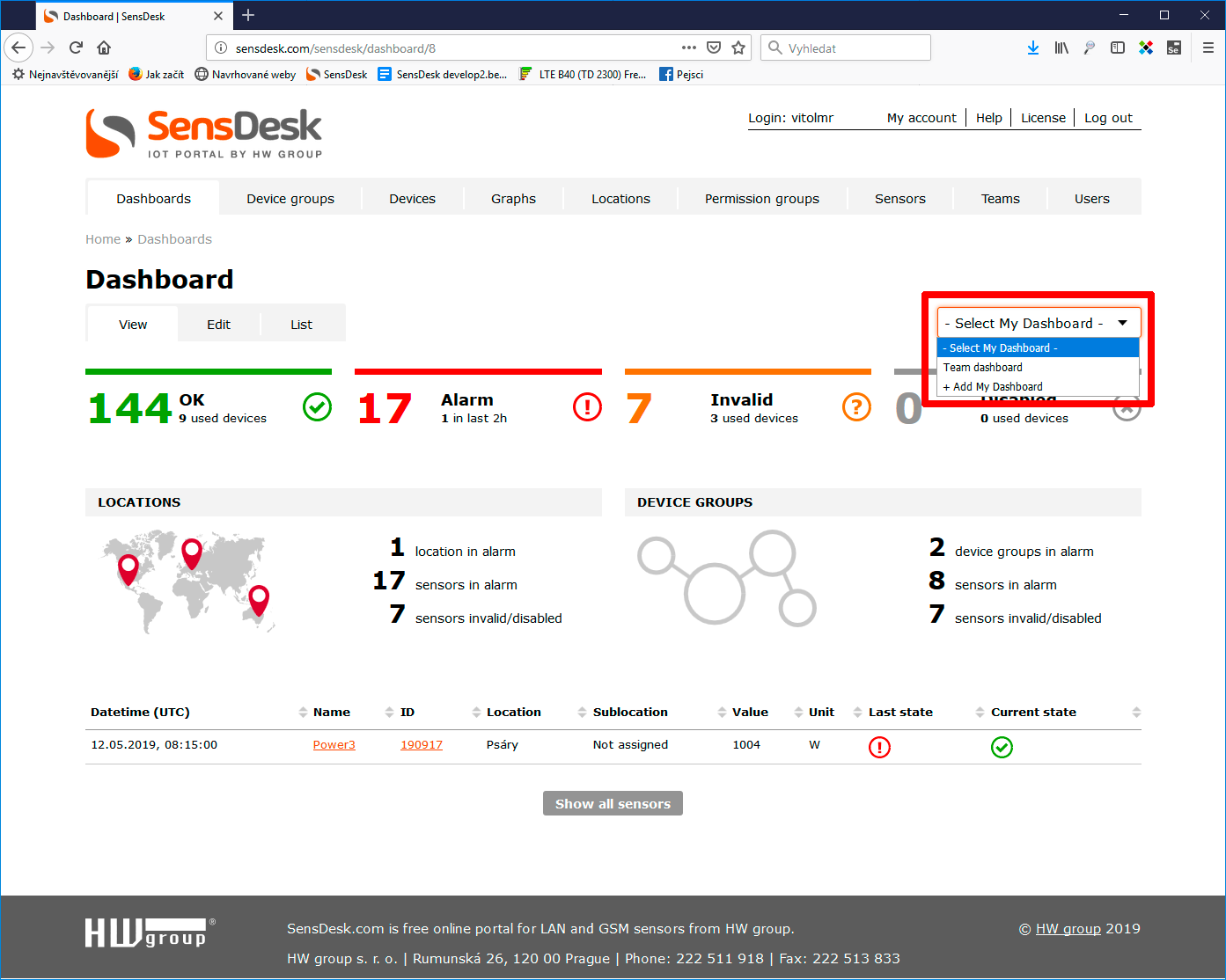
Task: Switch to dashboard List tab
Action: pyautogui.click(x=301, y=324)
